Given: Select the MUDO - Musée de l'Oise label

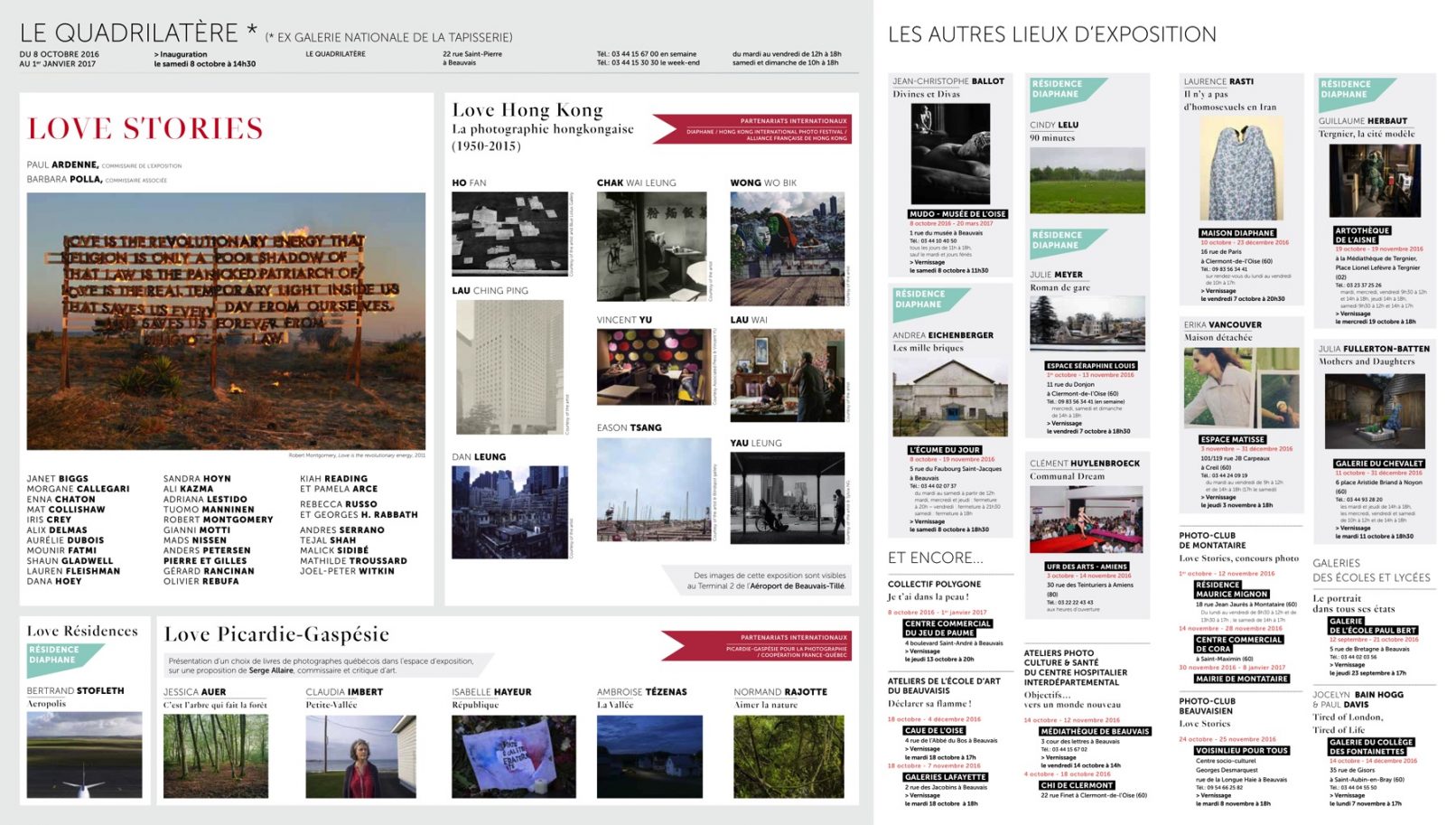Looking at the screenshot, I should click(x=957, y=214).
